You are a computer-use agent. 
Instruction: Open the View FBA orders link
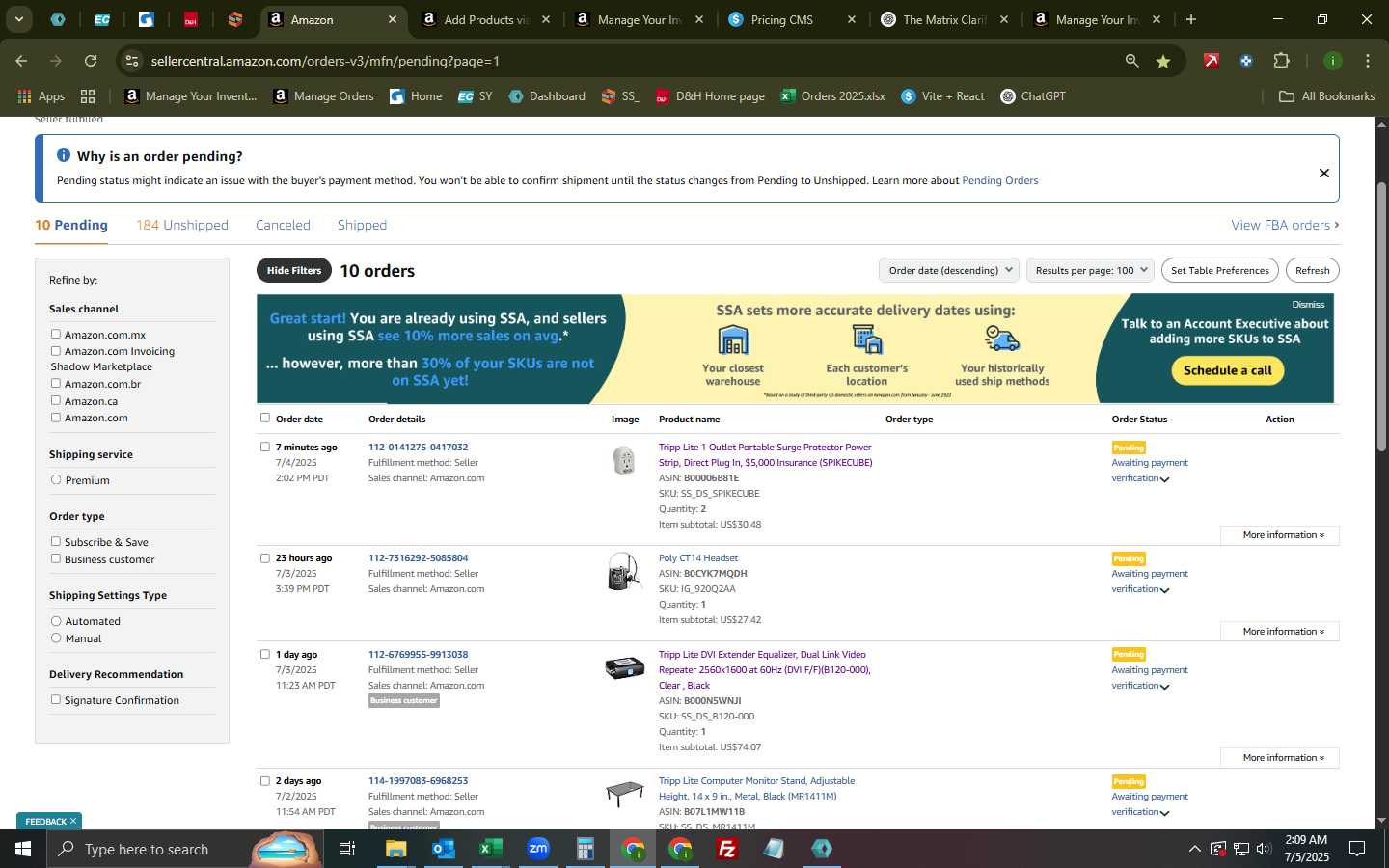click(x=1285, y=225)
